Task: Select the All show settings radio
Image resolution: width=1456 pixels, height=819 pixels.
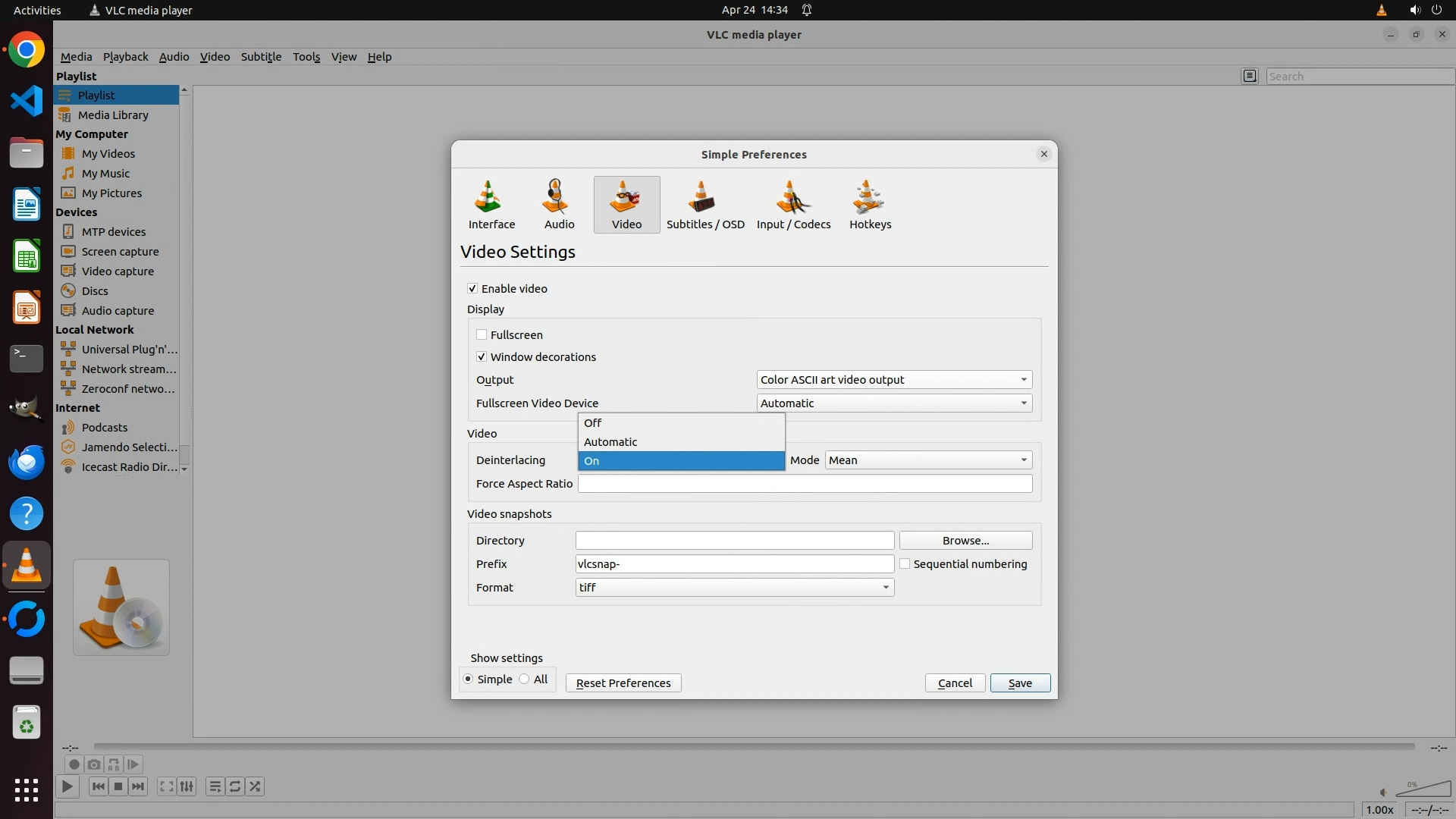Action: tap(525, 679)
